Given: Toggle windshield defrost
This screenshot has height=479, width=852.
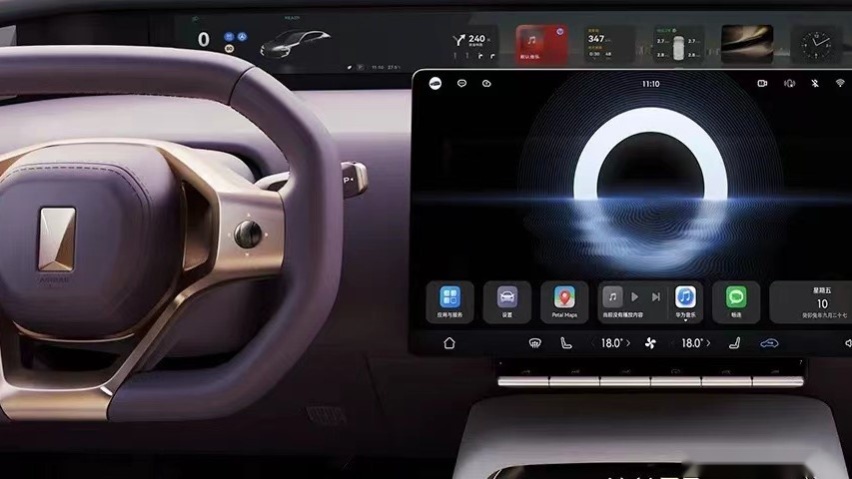Looking at the screenshot, I should 535,343.
